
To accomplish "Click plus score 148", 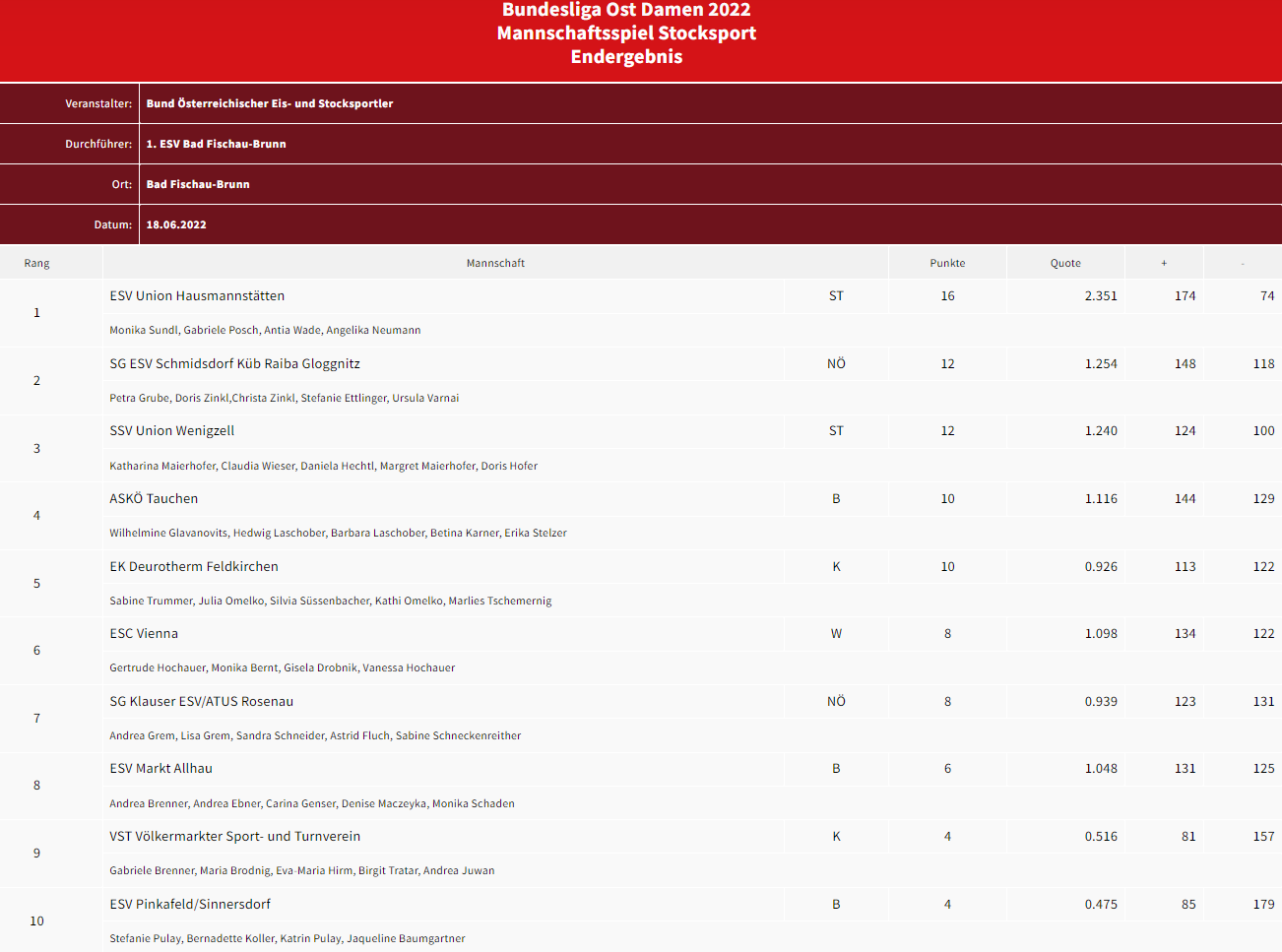I will pyautogui.click(x=1186, y=363).
